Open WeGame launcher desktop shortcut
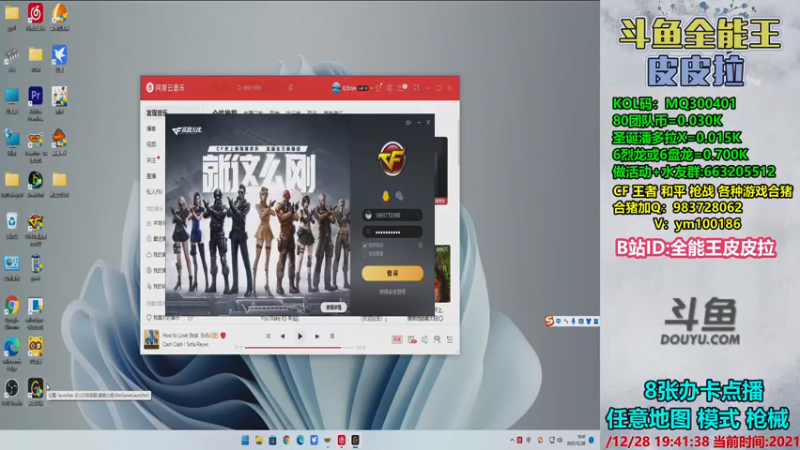 [35, 392]
